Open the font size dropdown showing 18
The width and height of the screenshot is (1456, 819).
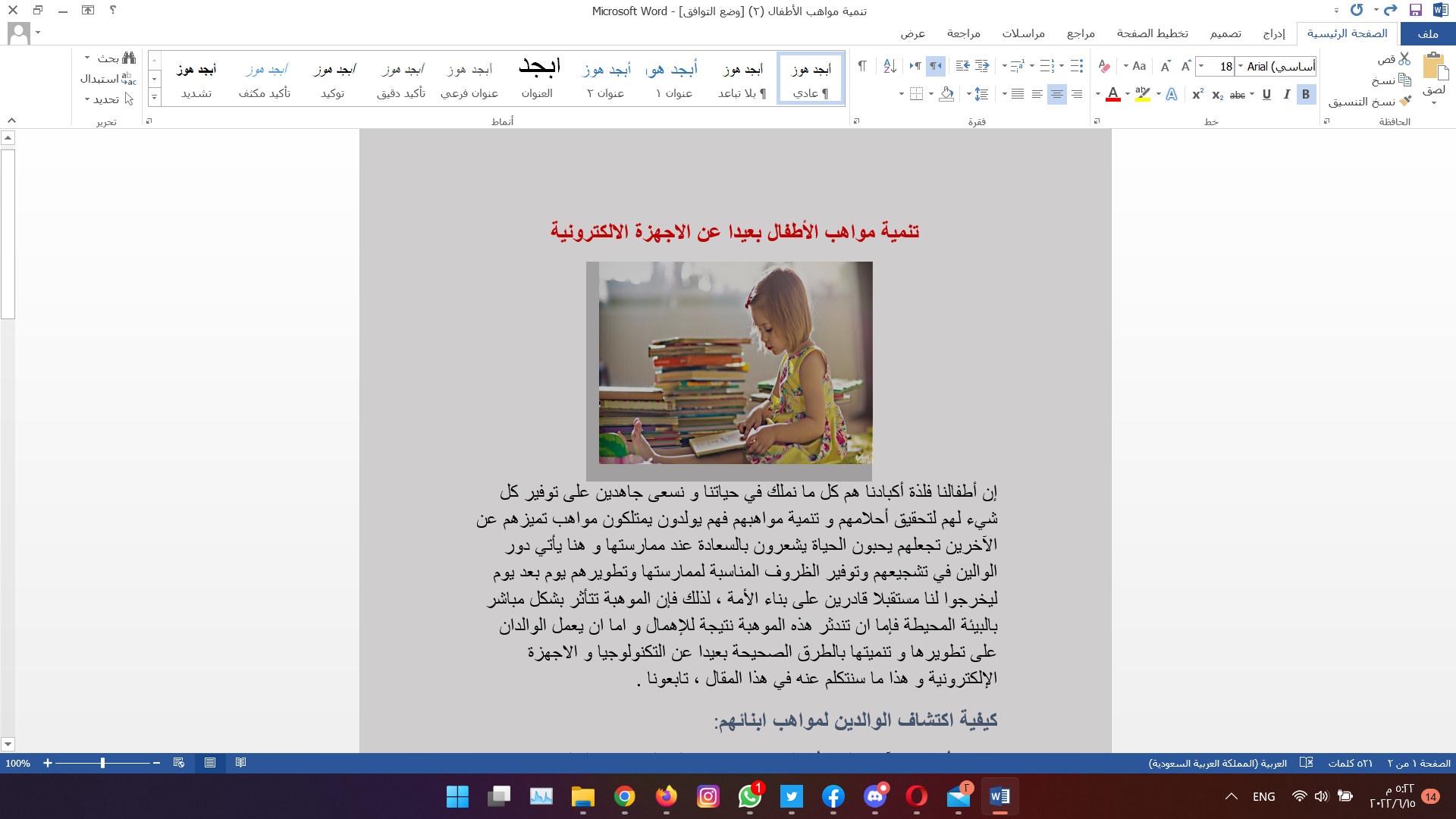[x=1201, y=66]
